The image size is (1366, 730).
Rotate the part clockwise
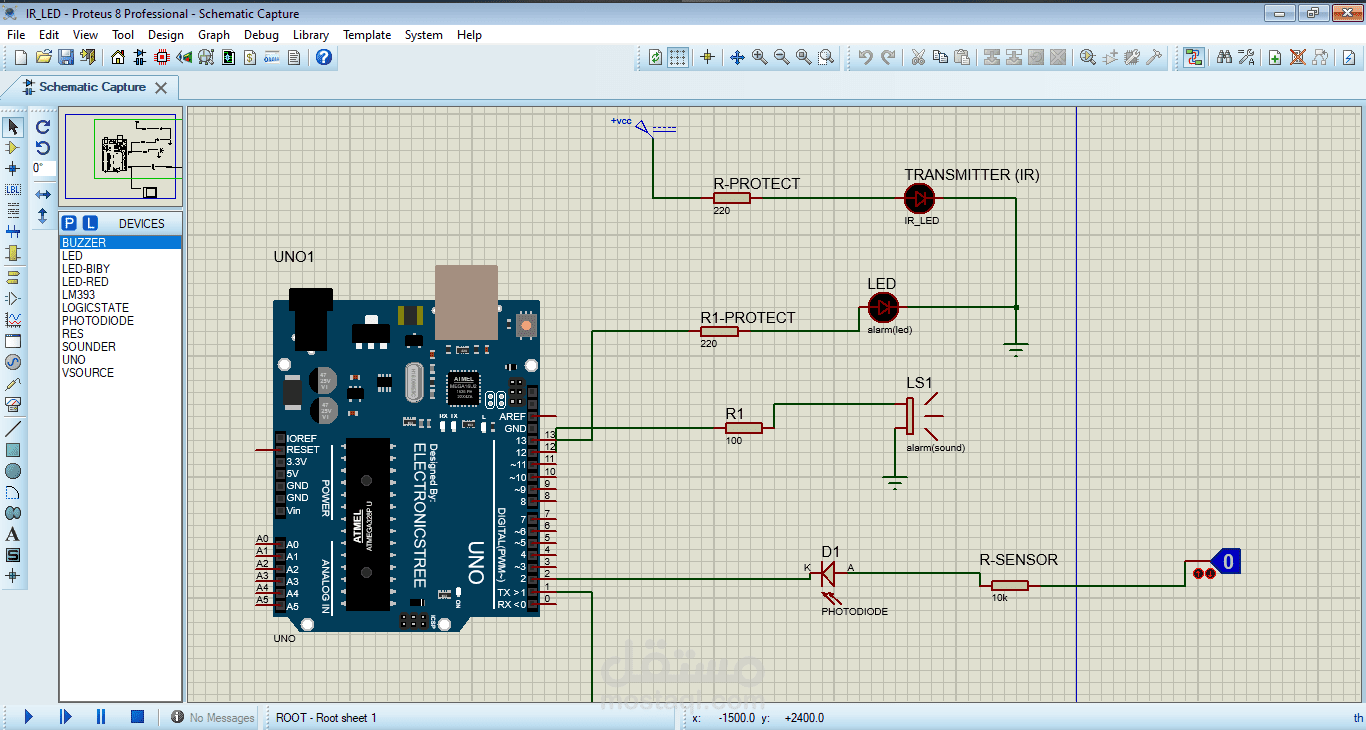[x=43, y=127]
